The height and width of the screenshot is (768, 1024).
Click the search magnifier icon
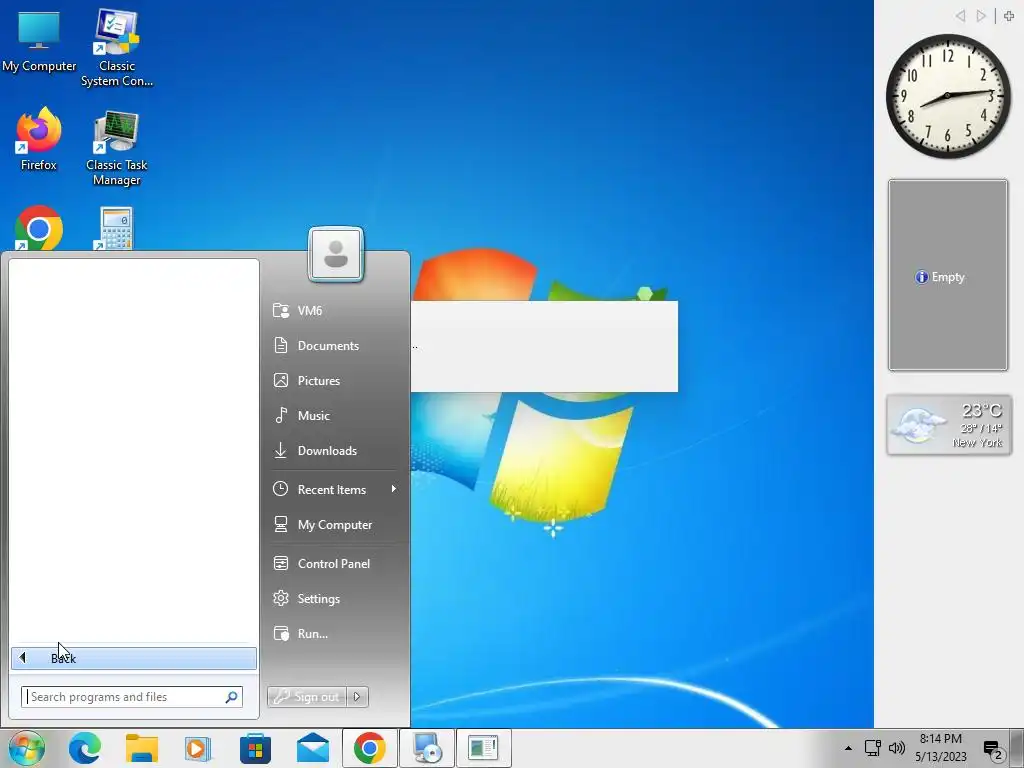coord(231,697)
